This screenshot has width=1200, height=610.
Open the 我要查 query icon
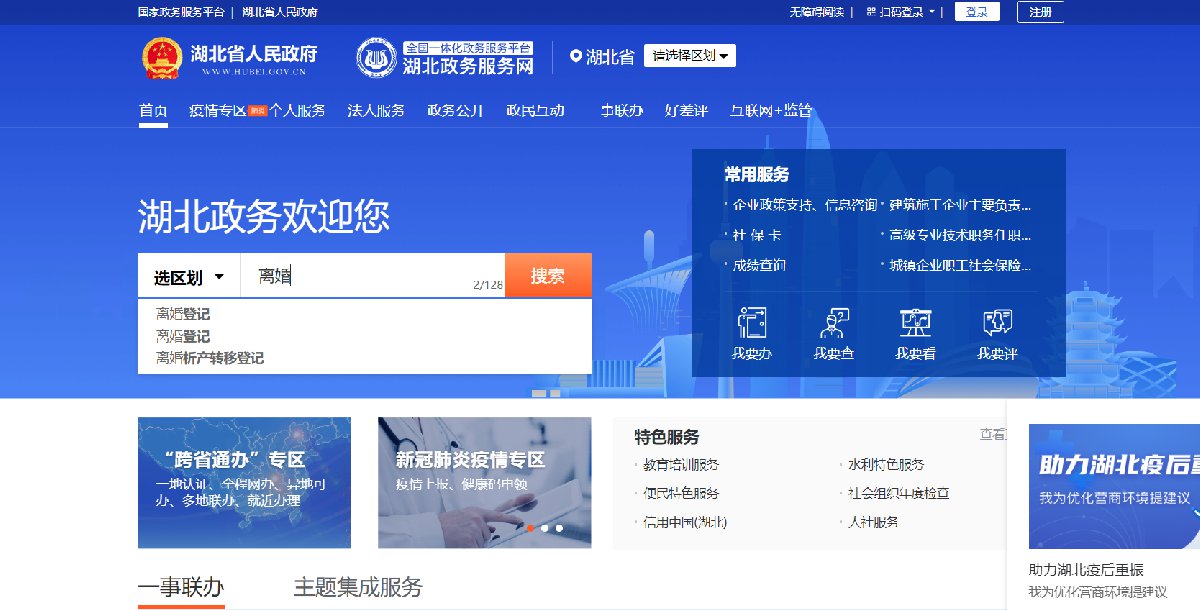tap(833, 322)
